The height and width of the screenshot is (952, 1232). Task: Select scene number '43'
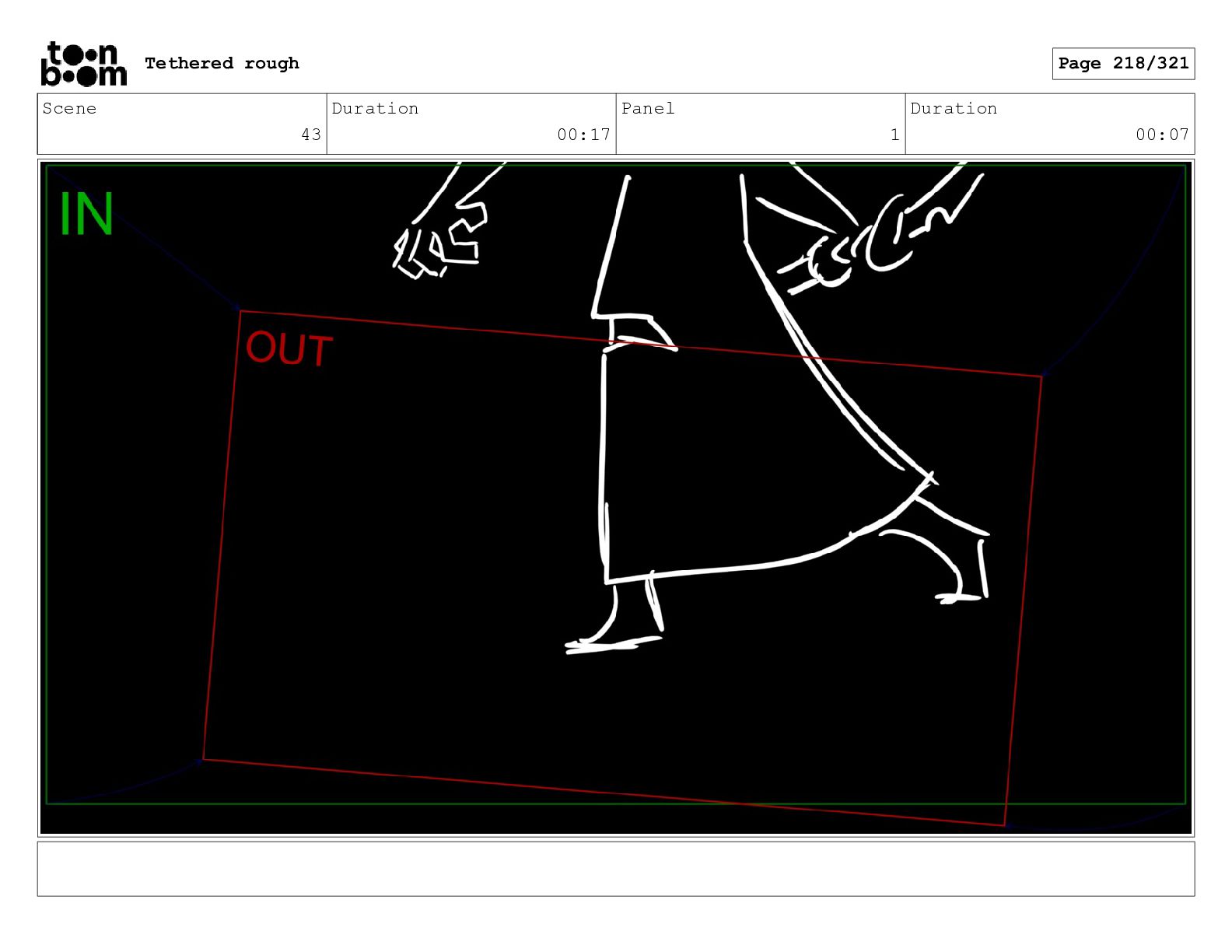point(311,135)
